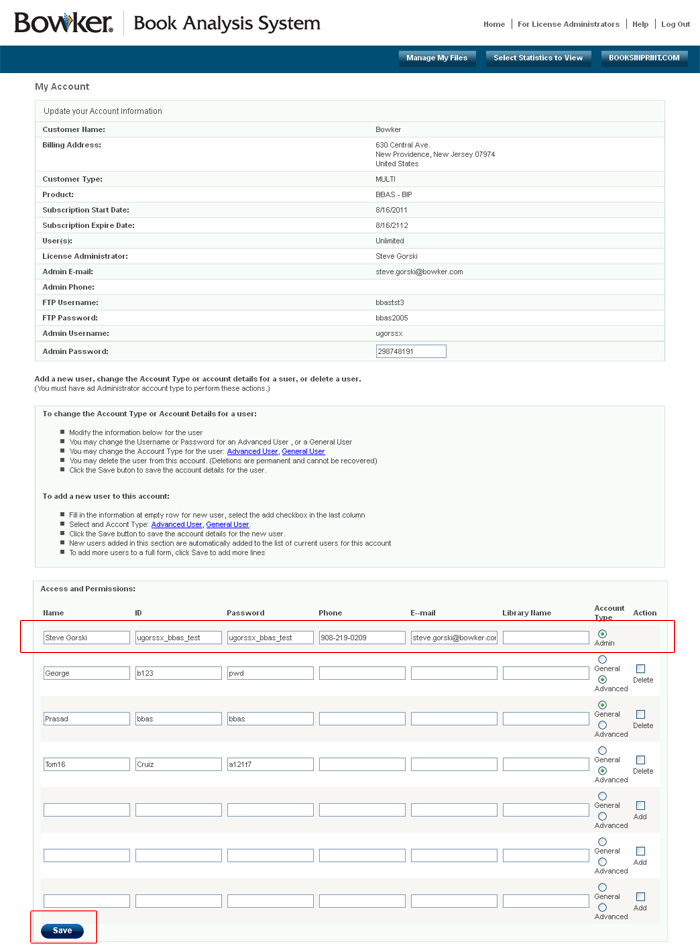Click ID field containing Cruiz
The image size is (700, 948).
tap(178, 764)
